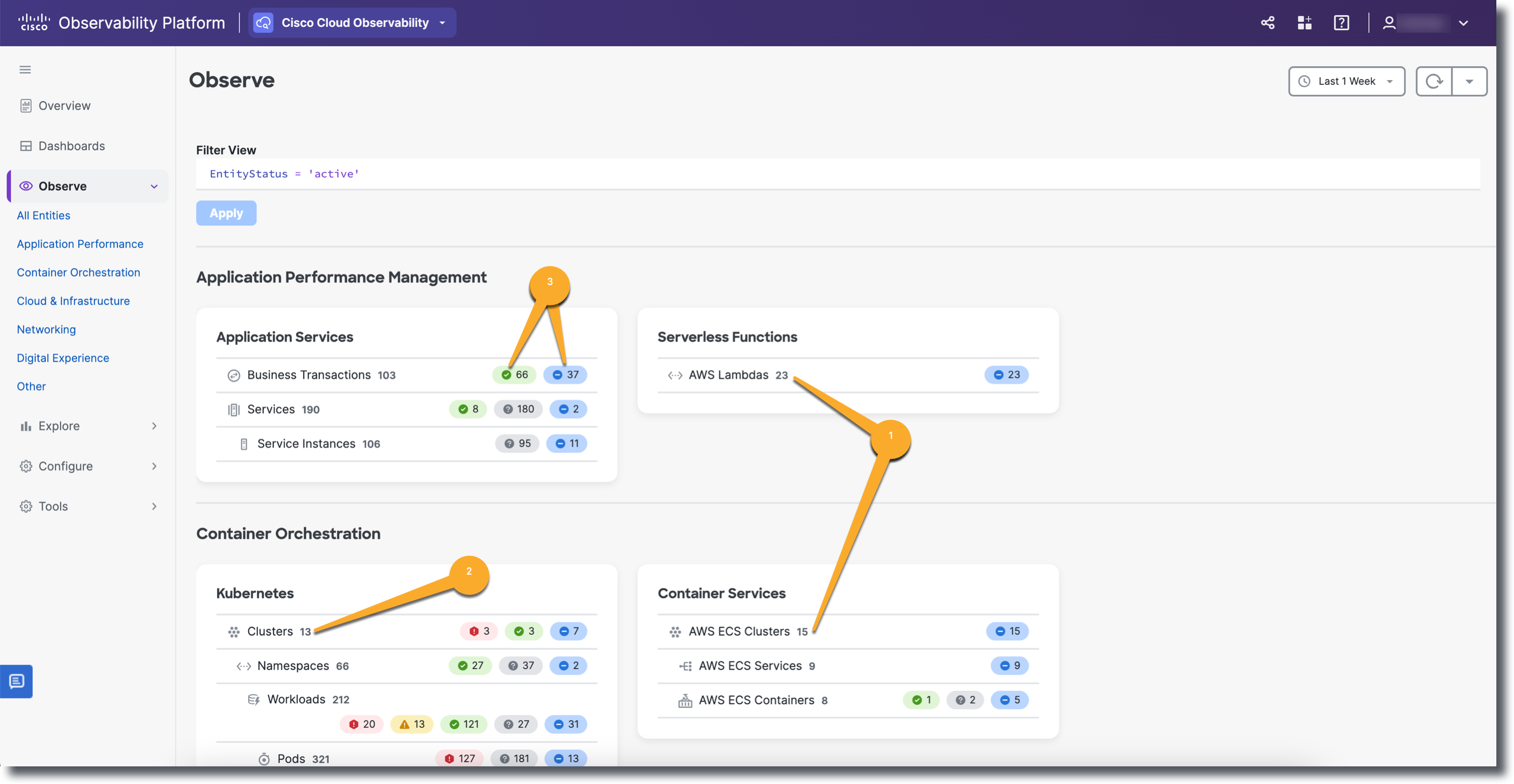The height and width of the screenshot is (784, 1514).
Task: Click AWS ECS Containers green 1 badge
Action: [922, 701]
